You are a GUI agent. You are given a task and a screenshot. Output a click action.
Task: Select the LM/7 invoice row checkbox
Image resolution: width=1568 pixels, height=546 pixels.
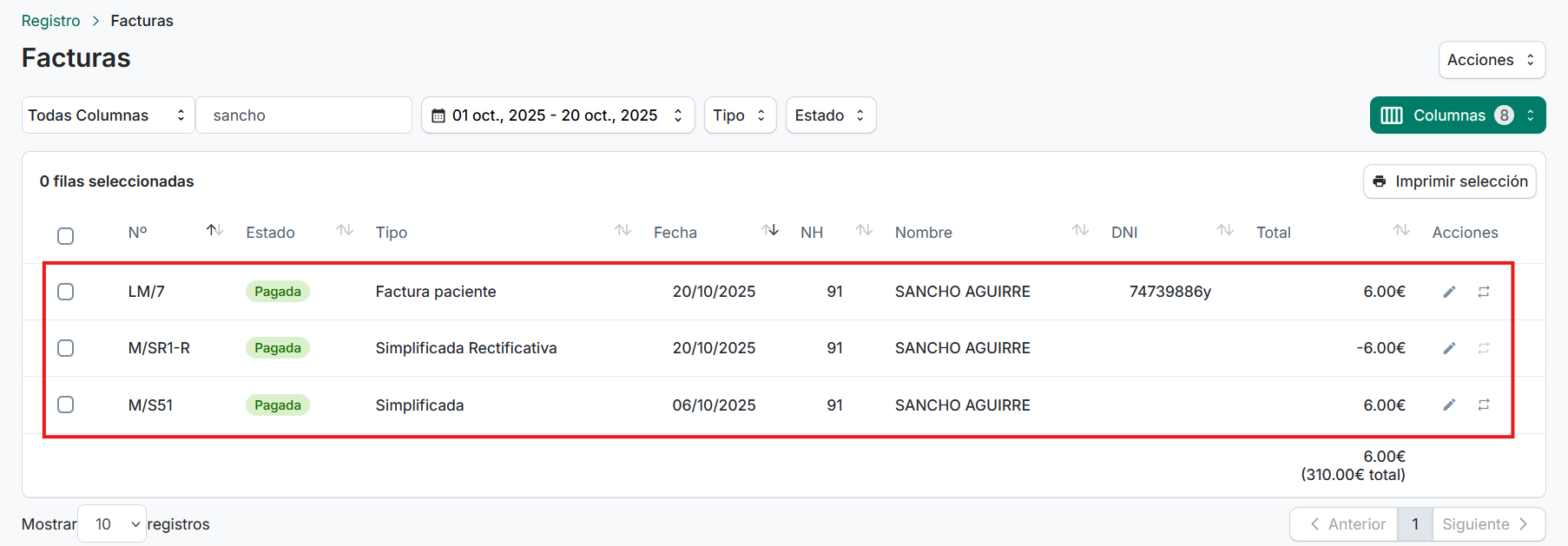click(x=66, y=292)
